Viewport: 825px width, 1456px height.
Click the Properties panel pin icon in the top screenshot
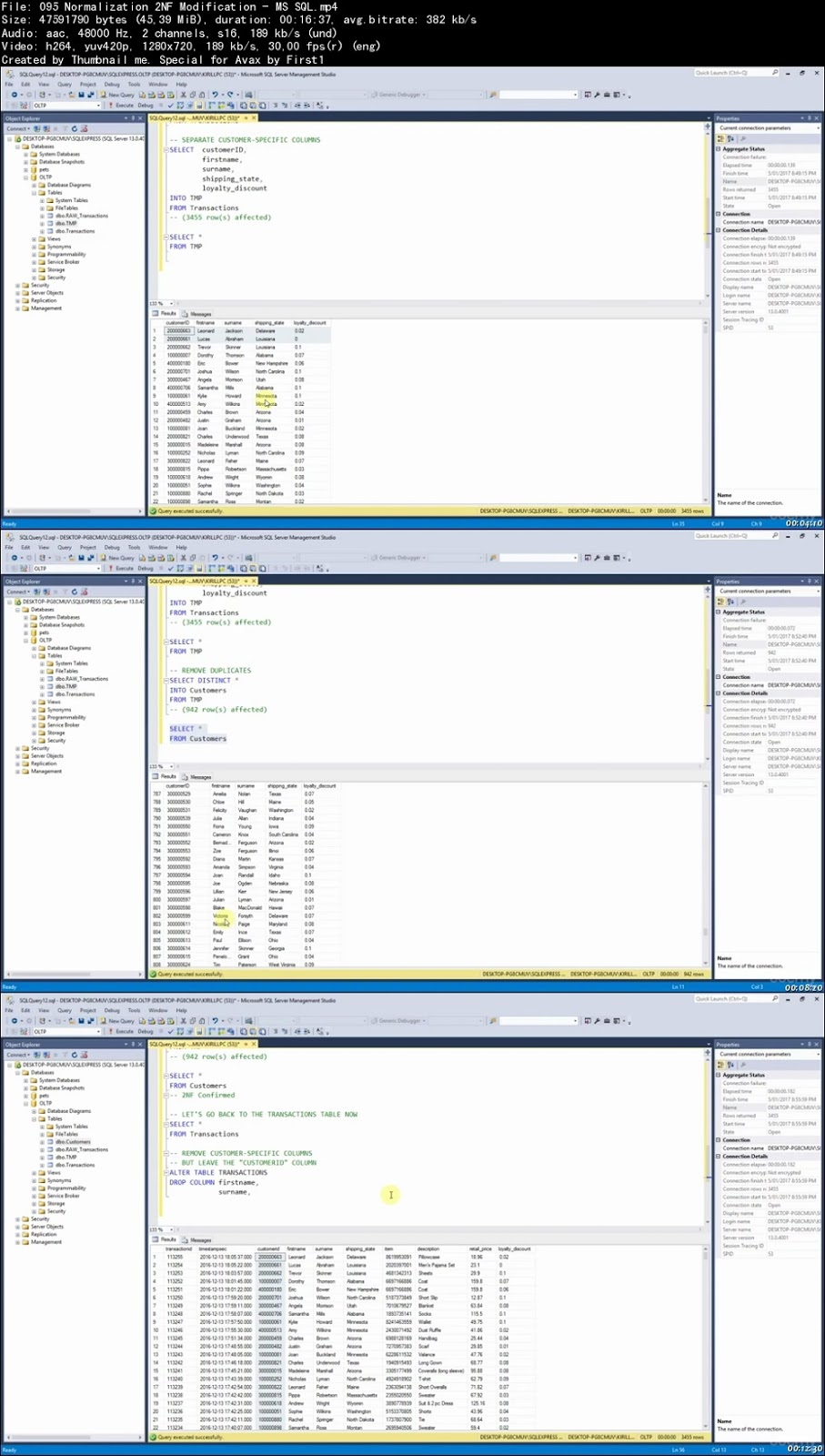tap(810, 118)
